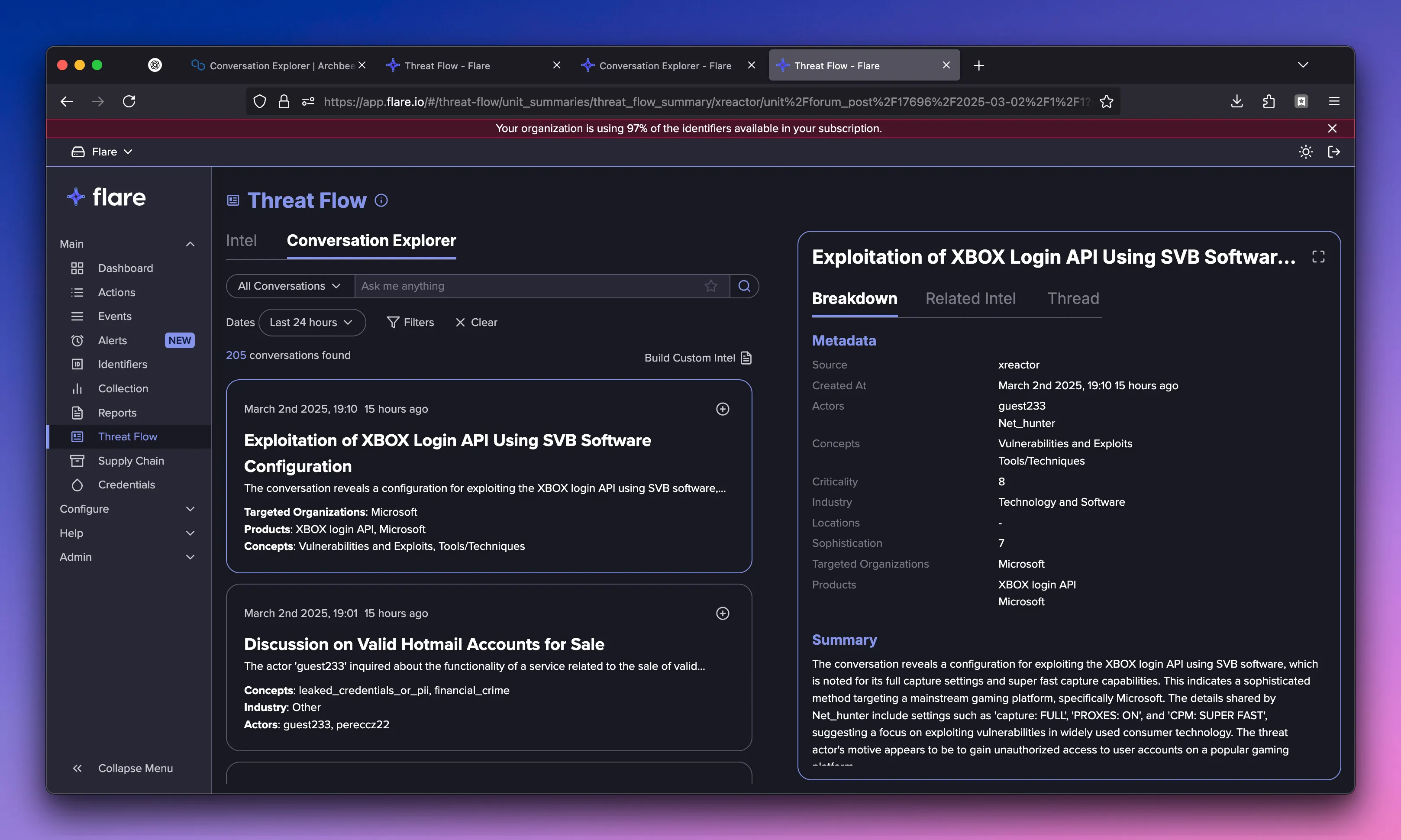Expand the Admin sidebar section
1401x840 pixels.
pos(190,557)
